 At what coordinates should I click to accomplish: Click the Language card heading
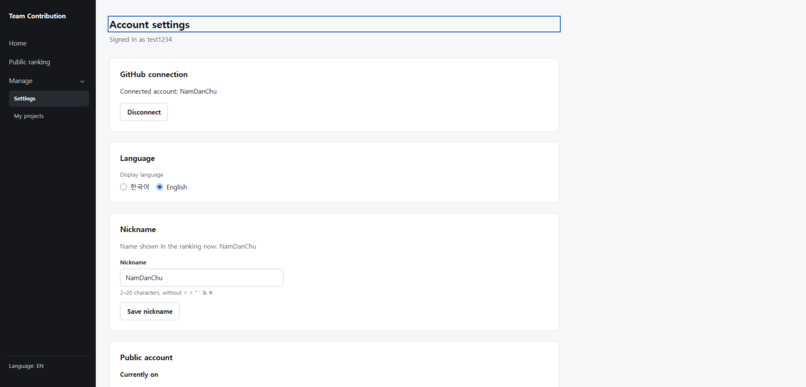coord(137,158)
